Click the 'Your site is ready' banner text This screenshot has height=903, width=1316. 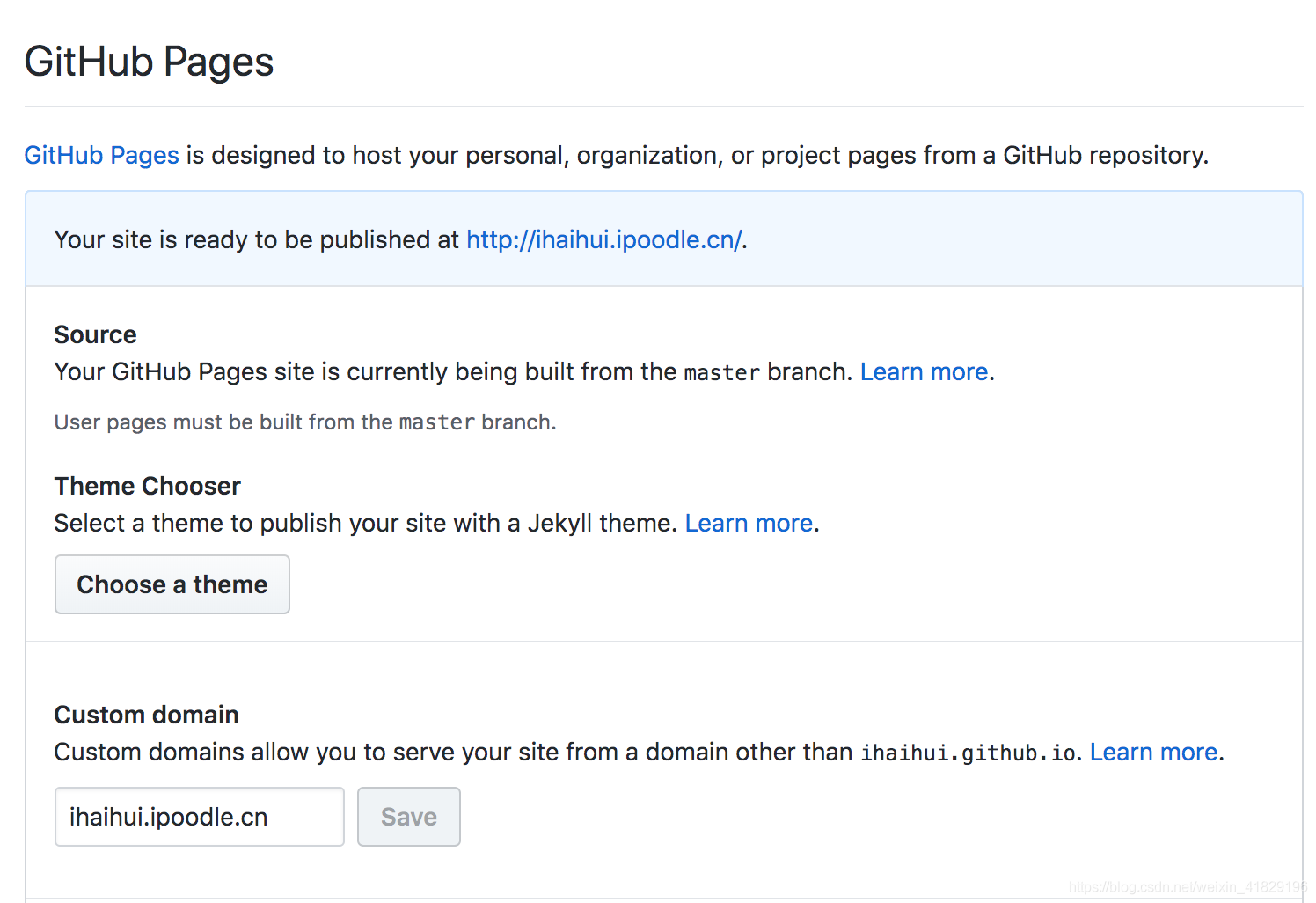tap(255, 240)
